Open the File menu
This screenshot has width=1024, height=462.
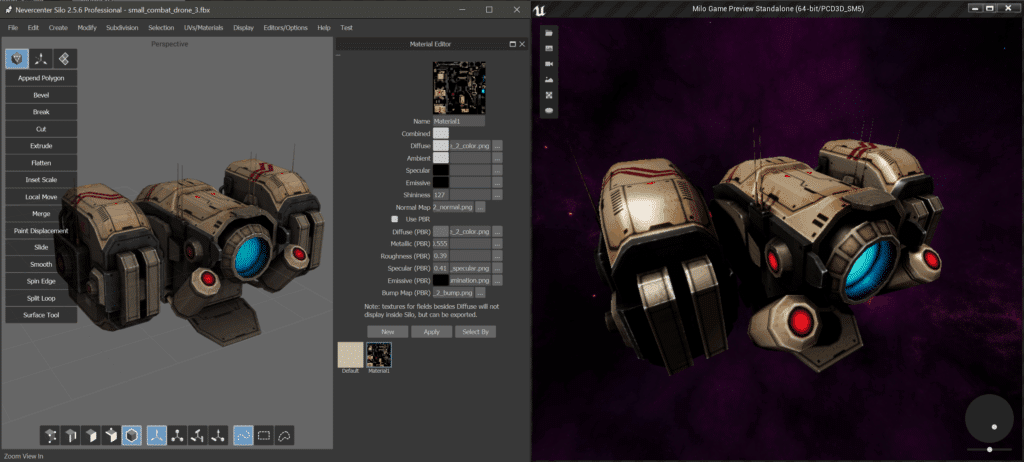pyautogui.click(x=13, y=28)
